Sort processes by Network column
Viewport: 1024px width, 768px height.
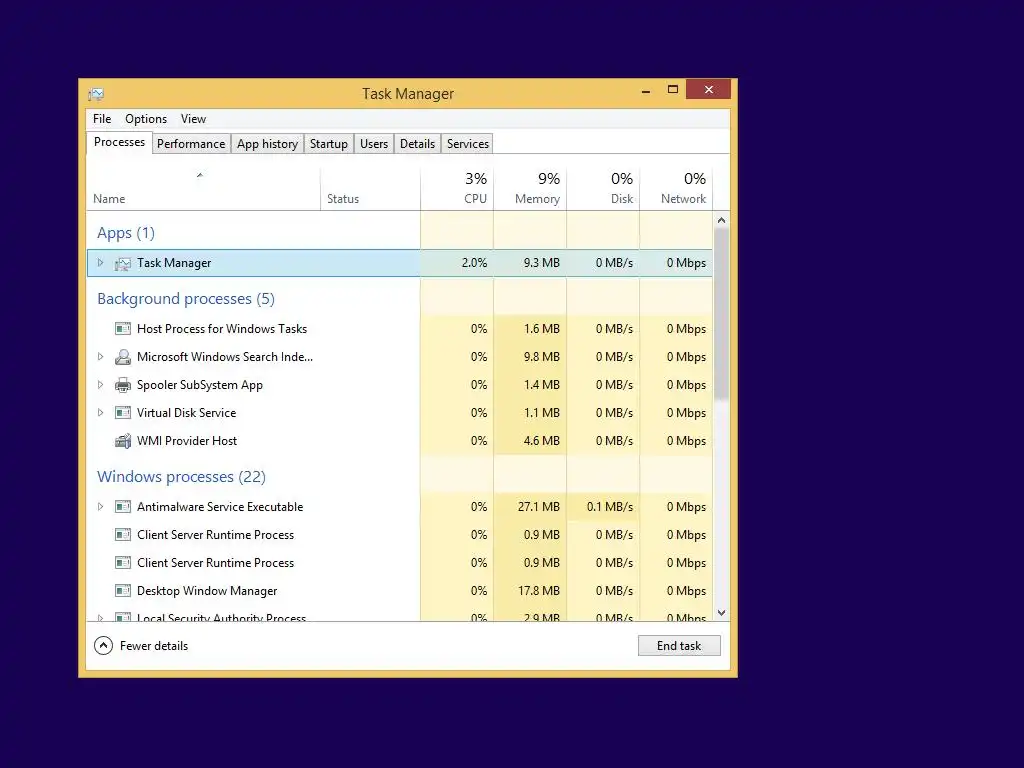pyautogui.click(x=676, y=189)
